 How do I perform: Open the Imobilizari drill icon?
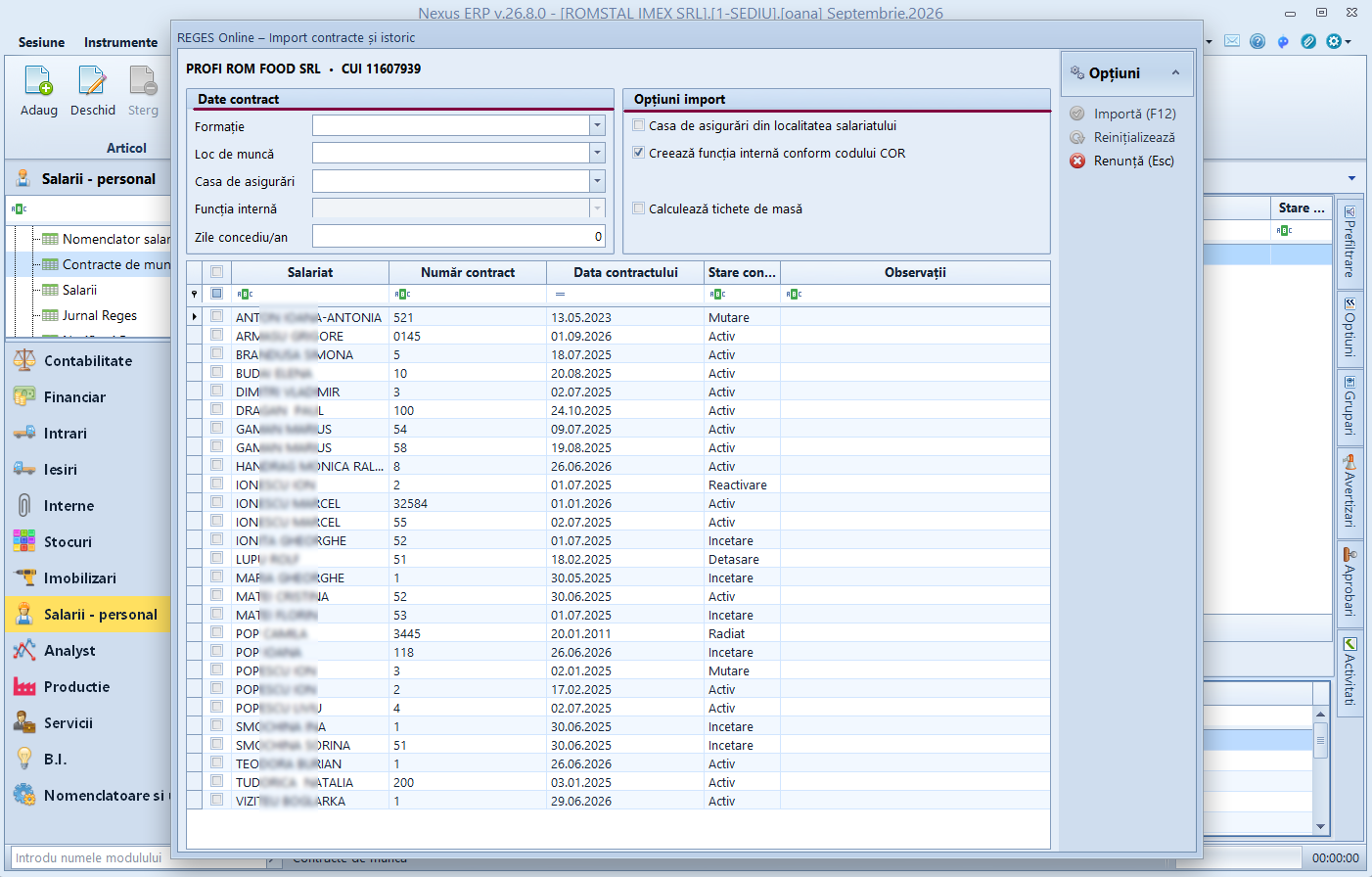[24, 577]
